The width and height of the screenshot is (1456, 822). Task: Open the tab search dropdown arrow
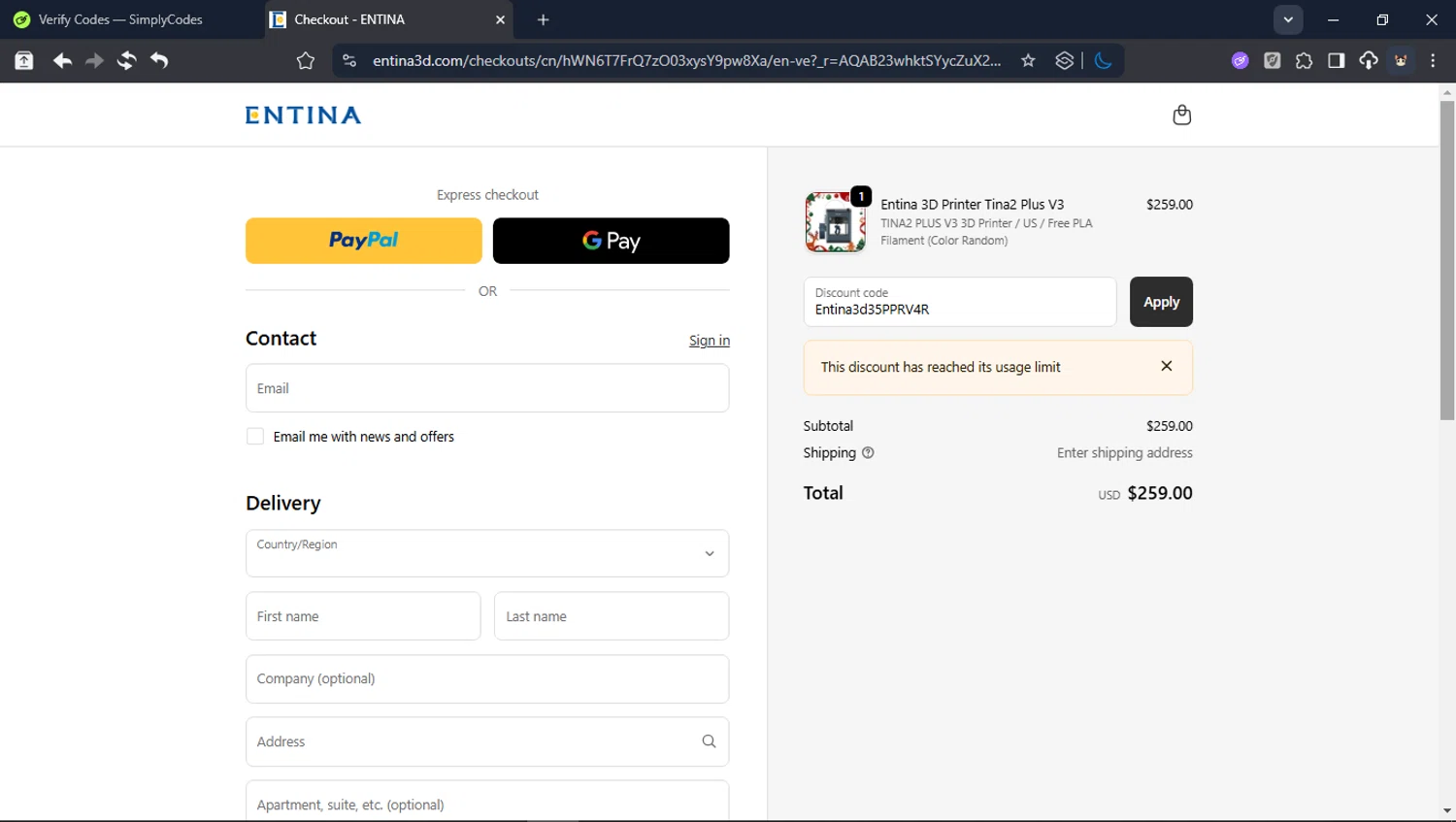point(1288,19)
